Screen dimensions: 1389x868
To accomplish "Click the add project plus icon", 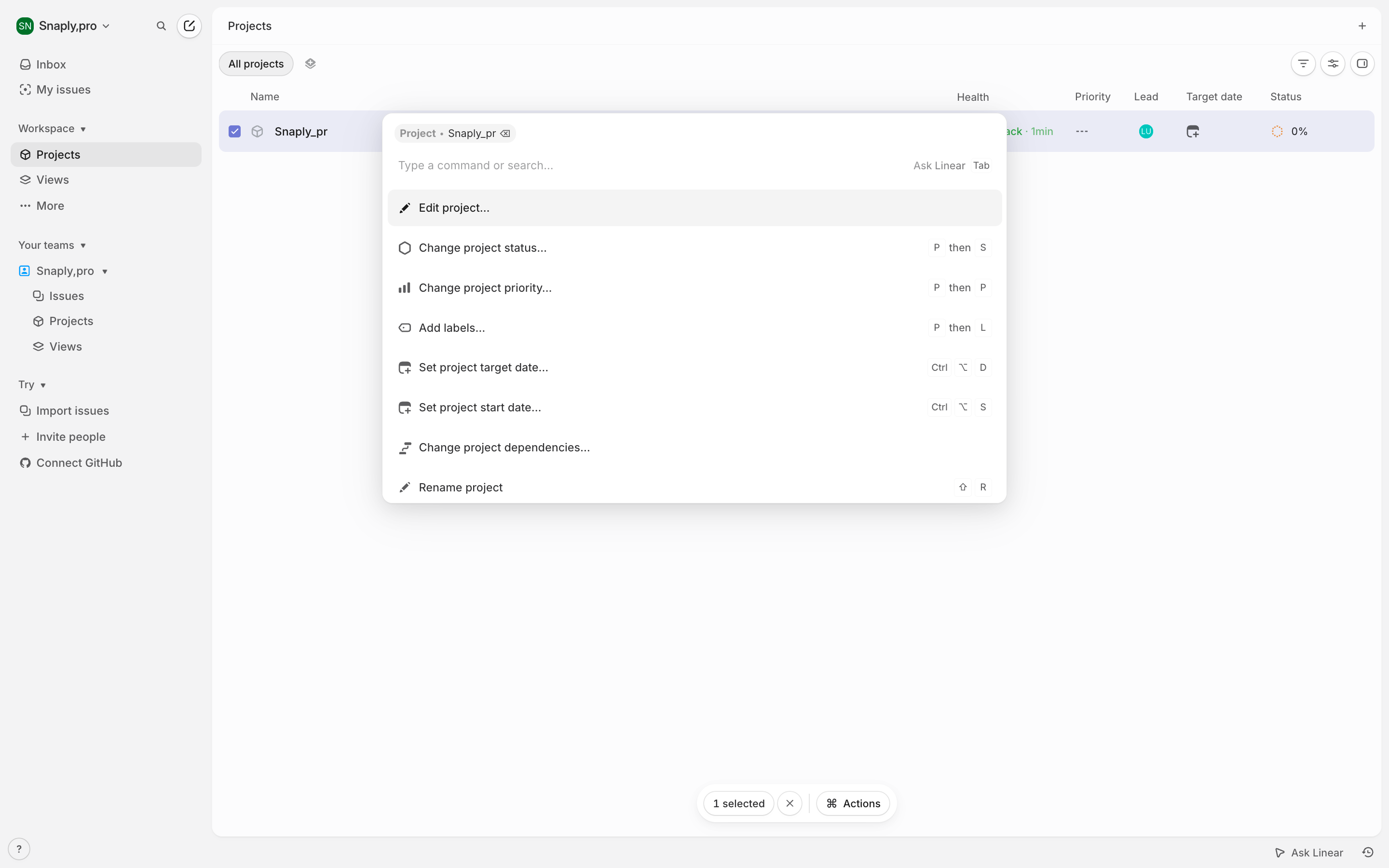I will tap(1362, 26).
